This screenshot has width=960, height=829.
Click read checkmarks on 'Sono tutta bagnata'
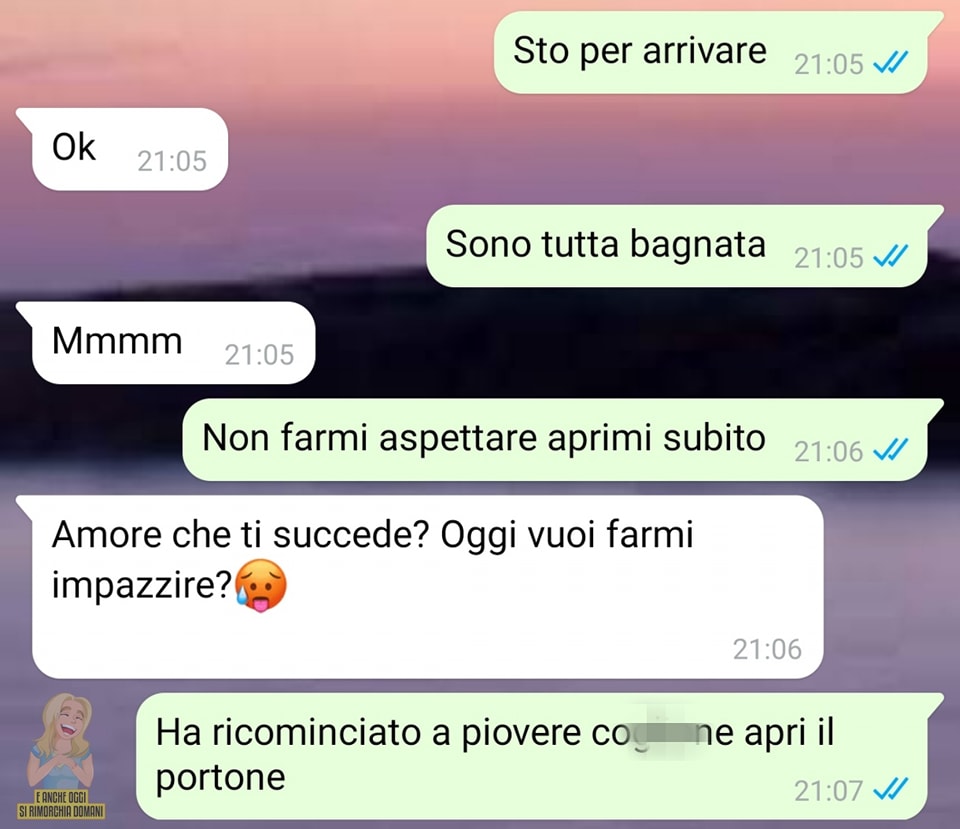coord(891,256)
